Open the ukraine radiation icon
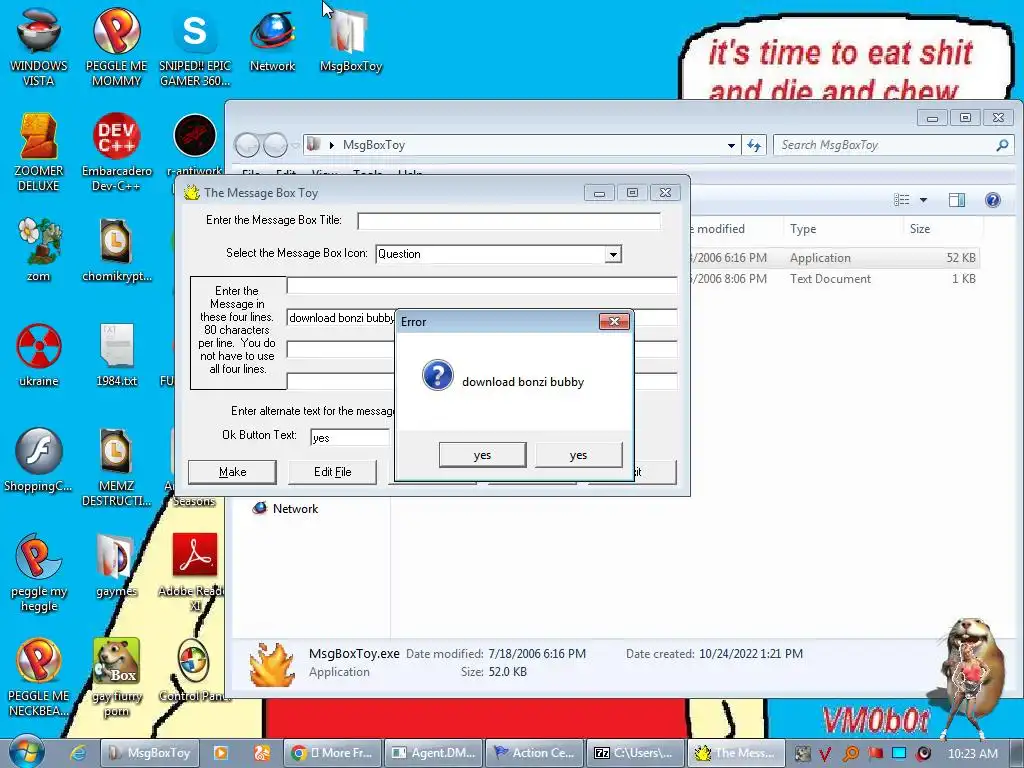Screen dimensions: 1024x768 [39, 355]
